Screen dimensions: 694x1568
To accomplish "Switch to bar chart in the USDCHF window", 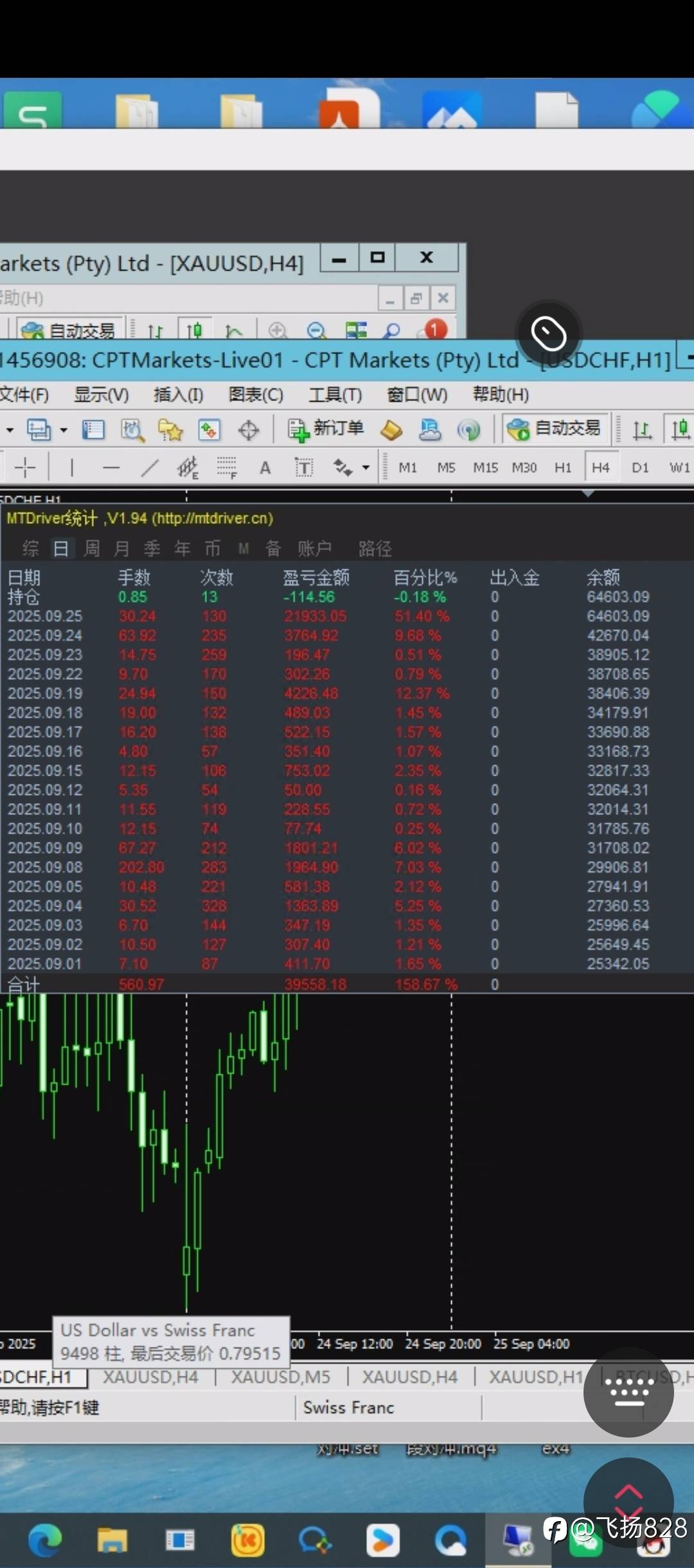I will click(642, 429).
